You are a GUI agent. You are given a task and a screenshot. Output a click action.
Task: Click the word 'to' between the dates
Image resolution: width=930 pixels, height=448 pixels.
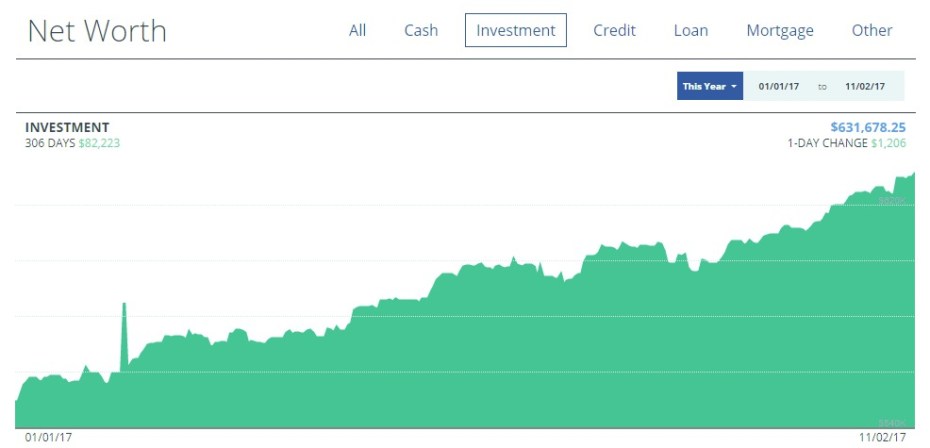(822, 87)
